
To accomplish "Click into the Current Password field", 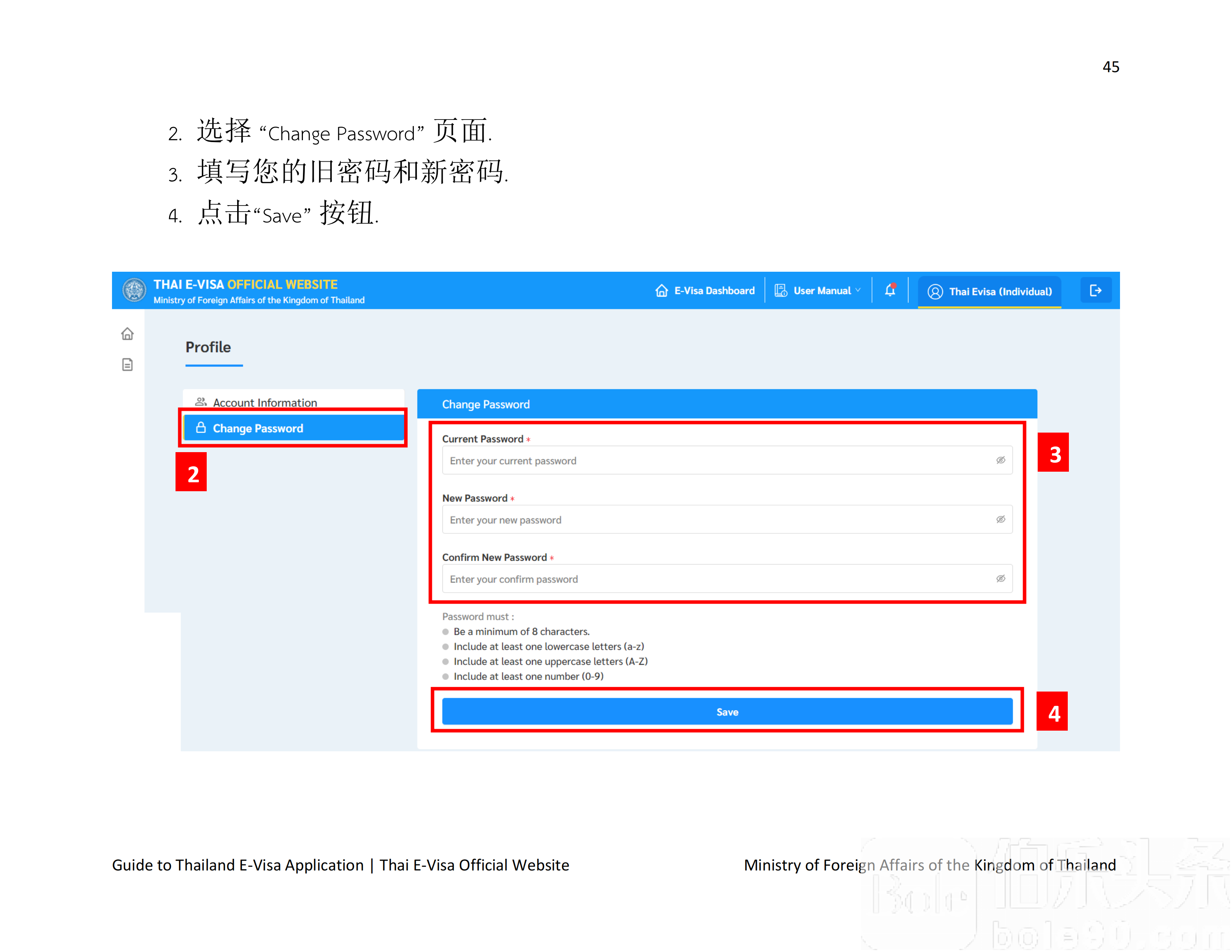I will 716,460.
